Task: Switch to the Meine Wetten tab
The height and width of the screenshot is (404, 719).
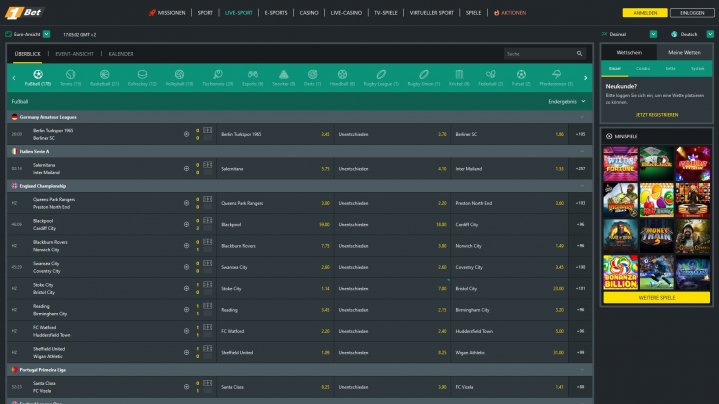Action: tap(685, 52)
